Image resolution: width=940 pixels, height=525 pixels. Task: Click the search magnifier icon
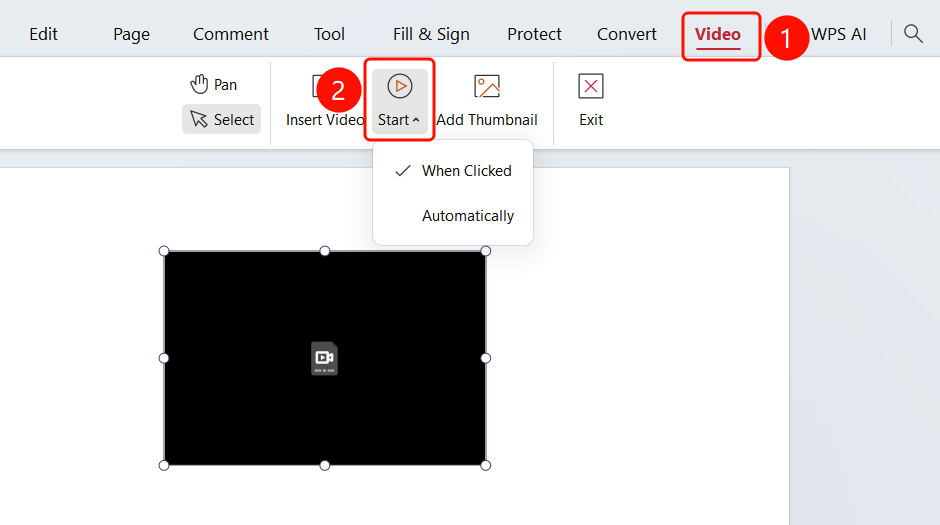tap(913, 34)
